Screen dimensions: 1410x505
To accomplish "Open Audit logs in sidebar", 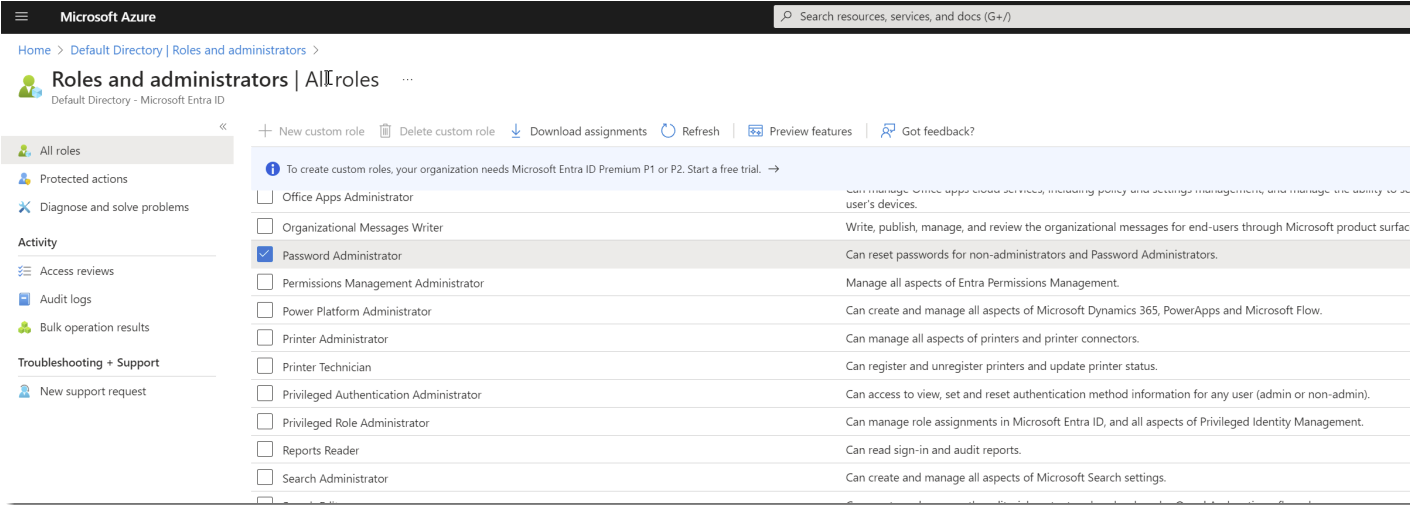I will click(65, 299).
